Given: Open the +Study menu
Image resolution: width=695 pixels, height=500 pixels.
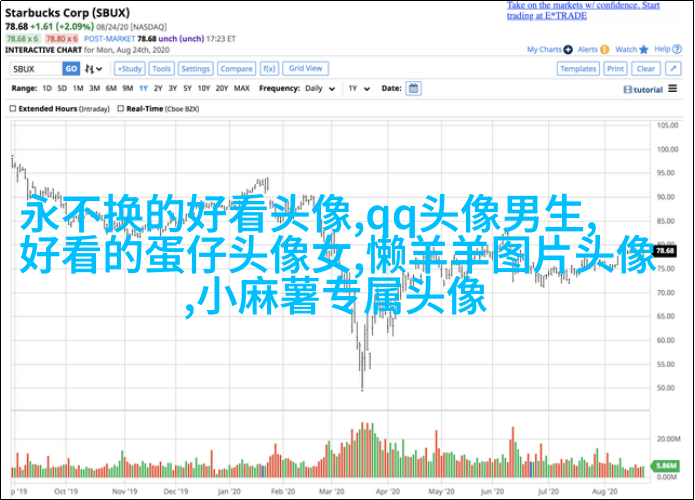Looking at the screenshot, I should point(129,69).
